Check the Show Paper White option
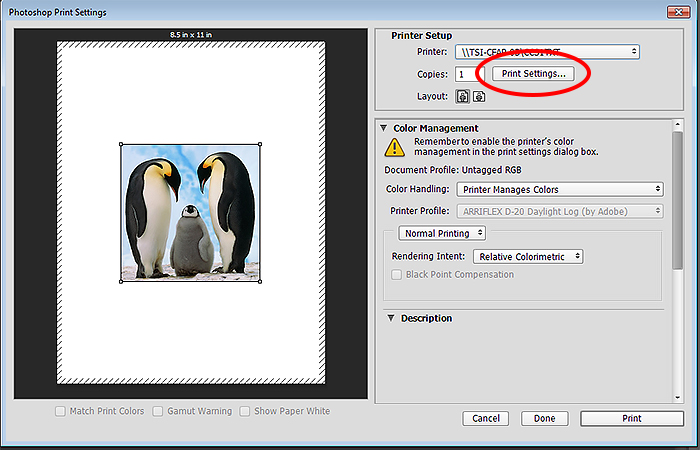700x450 pixels. [x=244, y=411]
